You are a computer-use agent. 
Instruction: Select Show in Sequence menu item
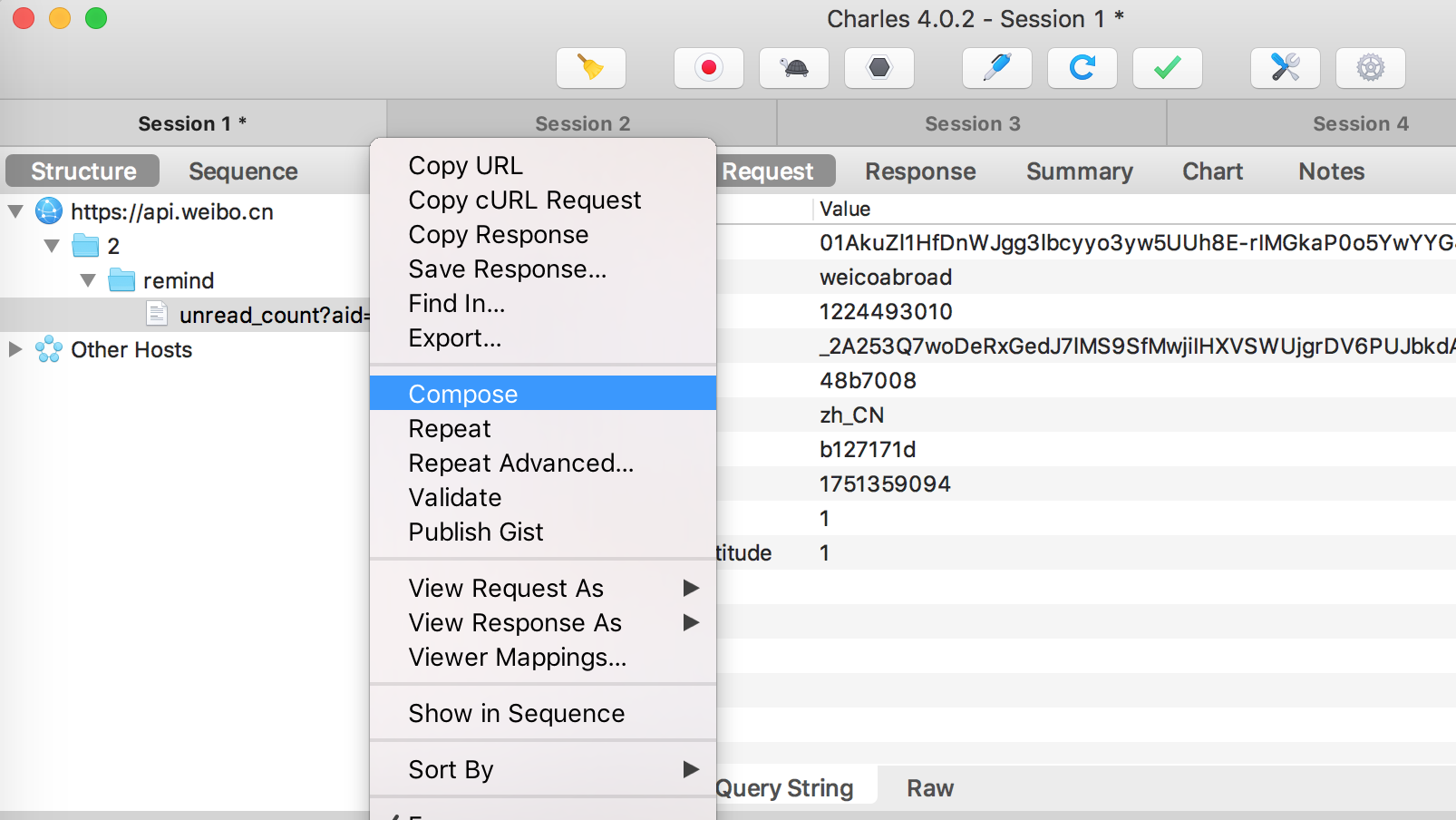click(x=543, y=714)
